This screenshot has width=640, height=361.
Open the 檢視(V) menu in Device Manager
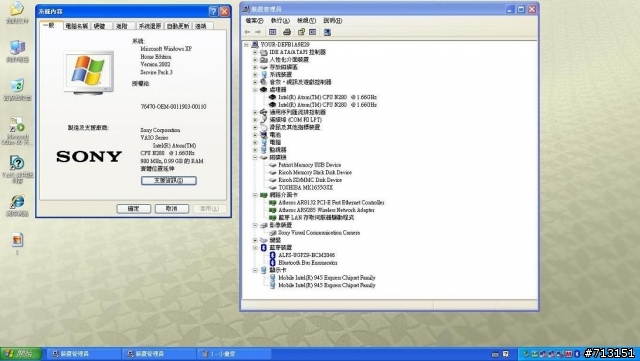click(306, 20)
